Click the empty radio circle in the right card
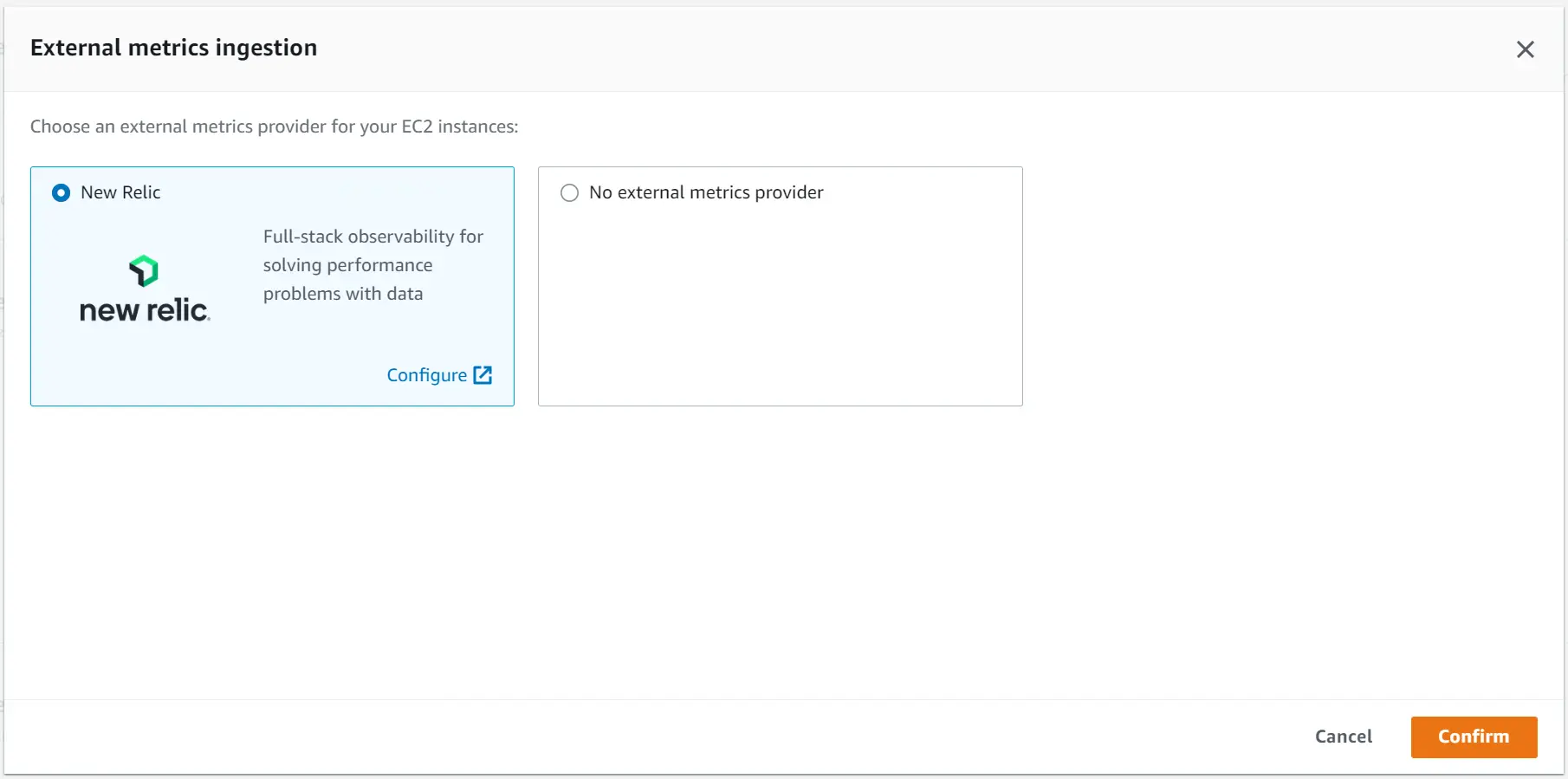 tap(569, 192)
